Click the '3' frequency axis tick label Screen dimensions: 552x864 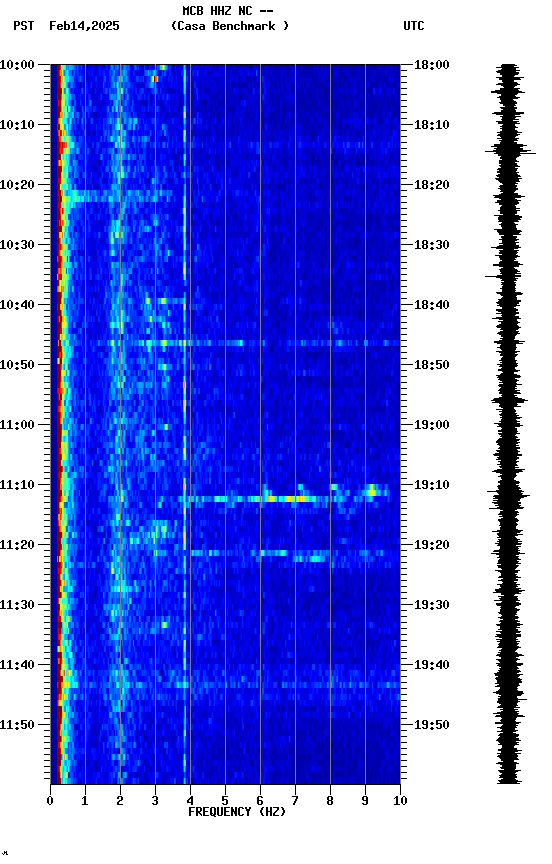[x=155, y=801]
